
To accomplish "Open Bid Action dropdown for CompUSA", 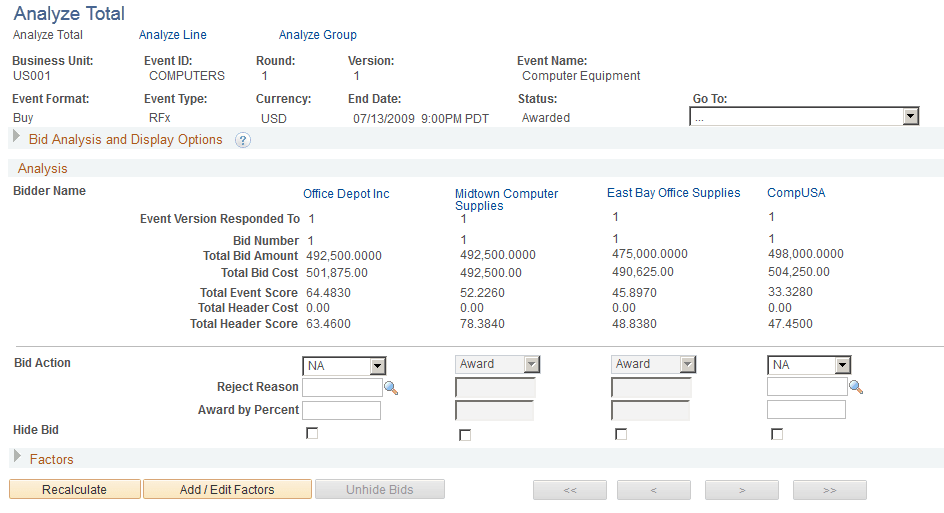I will [809, 365].
